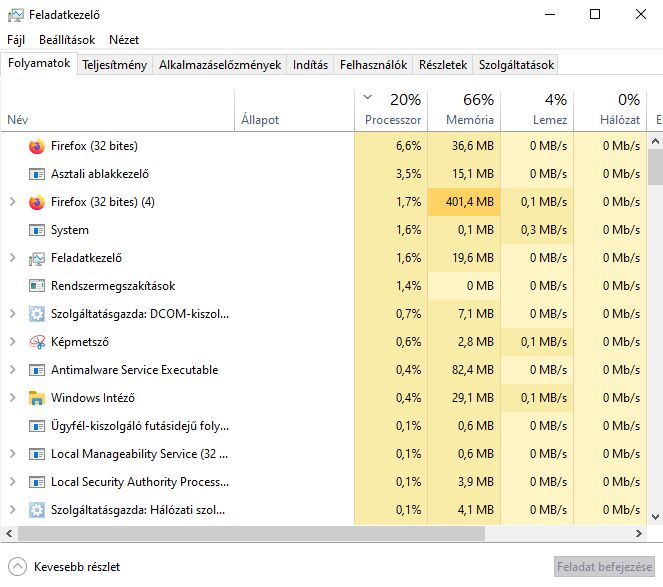Select the System row name
663x587 pixels.
pos(70,230)
